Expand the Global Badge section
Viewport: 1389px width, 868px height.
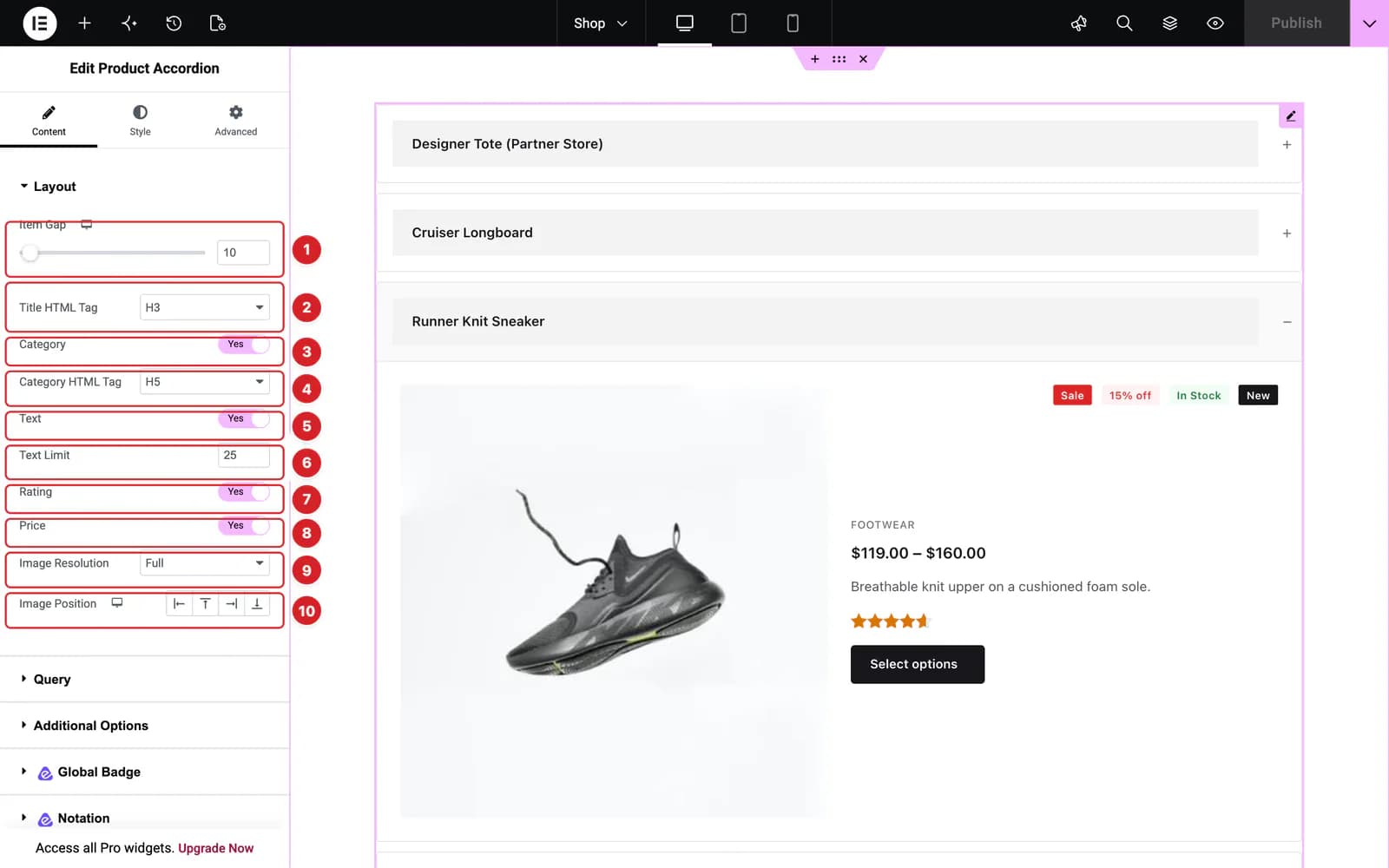click(x=144, y=772)
